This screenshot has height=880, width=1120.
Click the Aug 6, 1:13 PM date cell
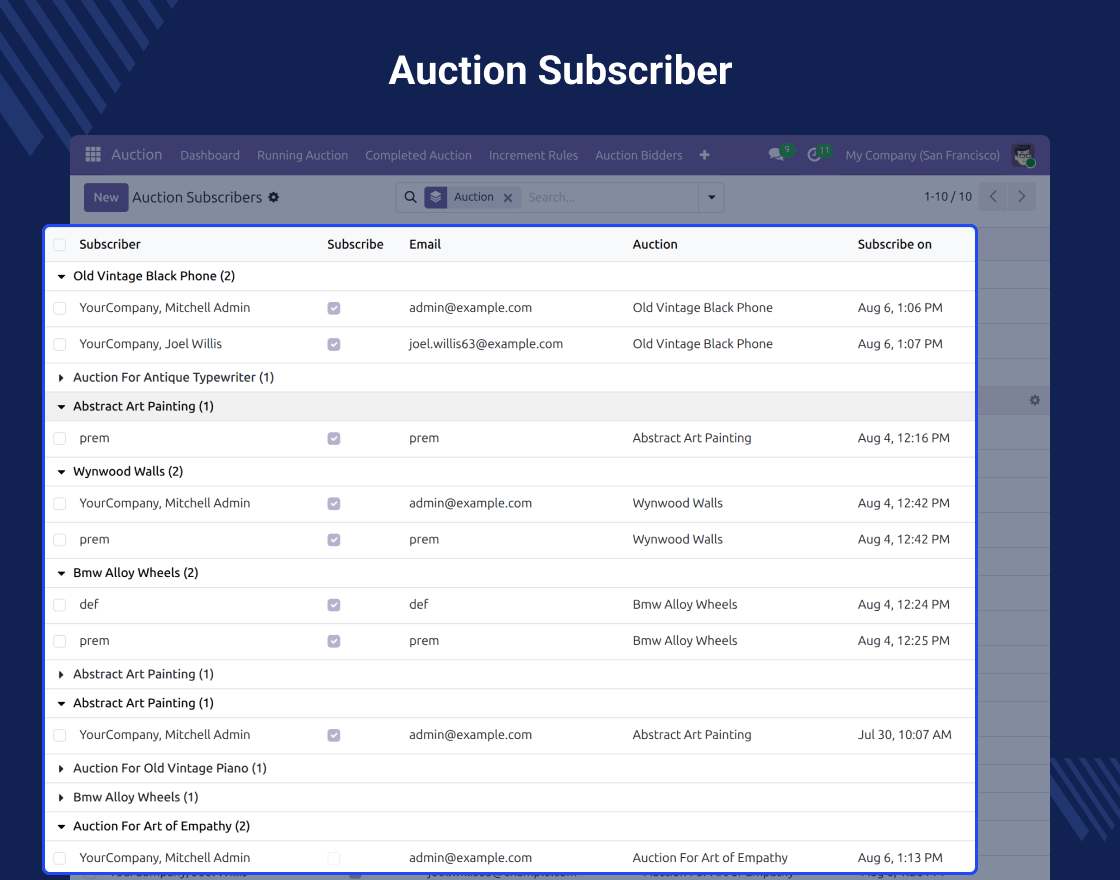(900, 857)
